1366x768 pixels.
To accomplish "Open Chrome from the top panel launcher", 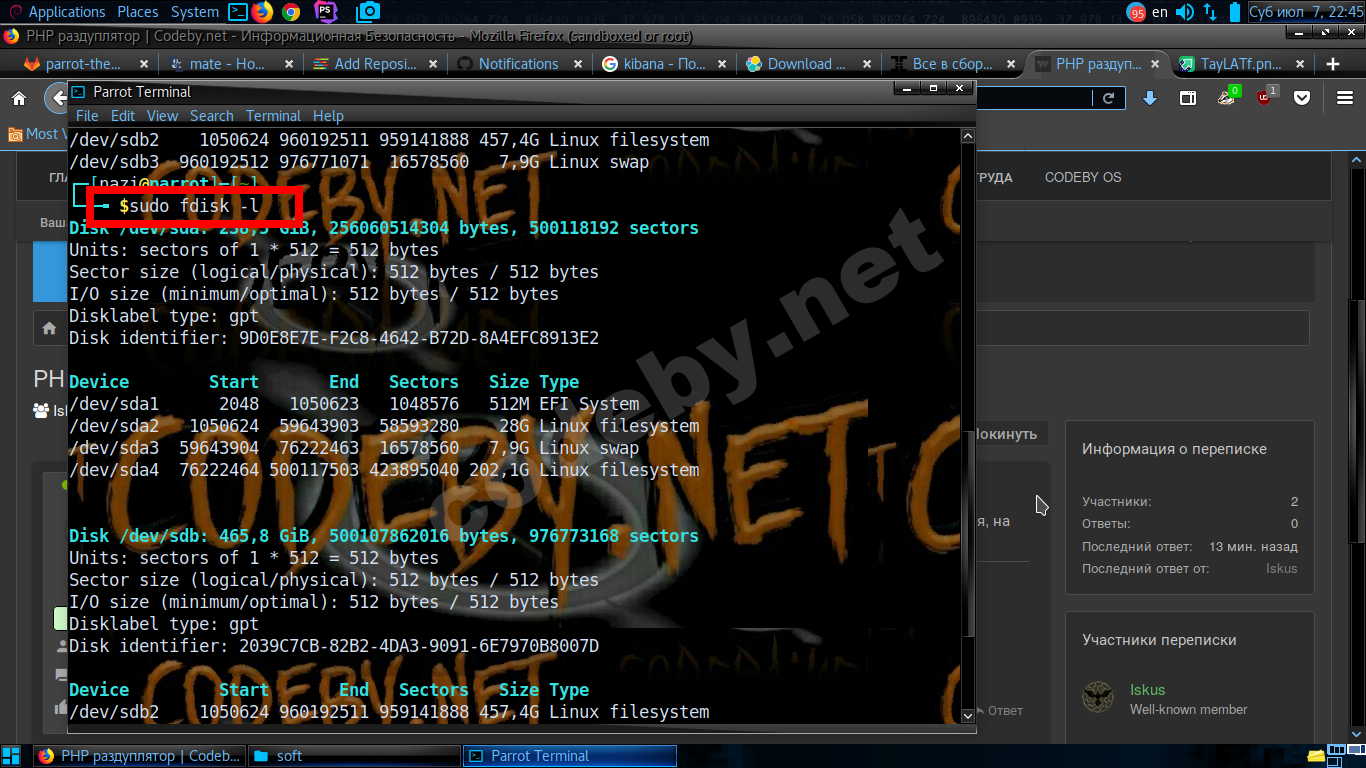I will coord(291,12).
